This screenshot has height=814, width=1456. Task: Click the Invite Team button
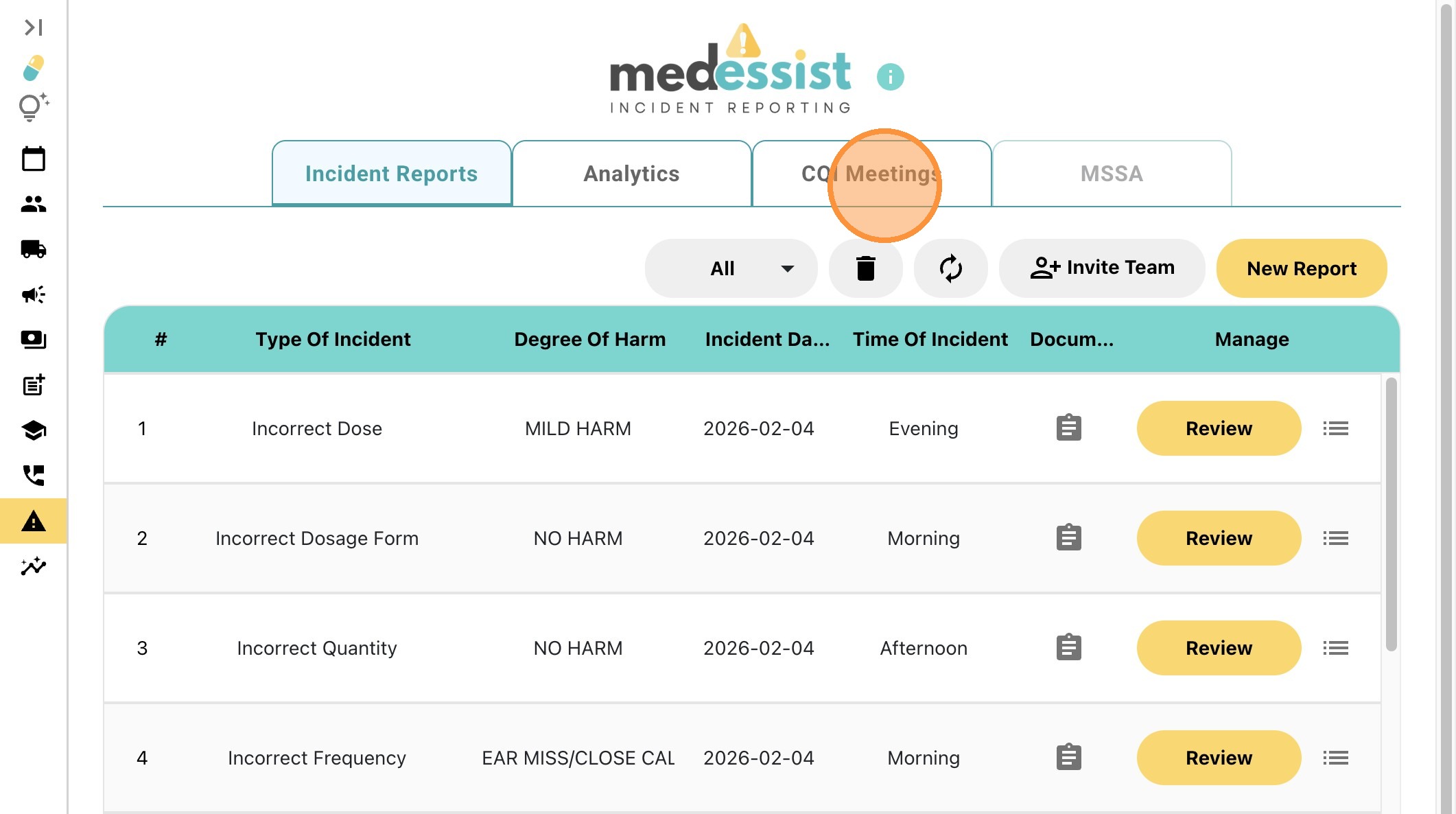click(1101, 268)
